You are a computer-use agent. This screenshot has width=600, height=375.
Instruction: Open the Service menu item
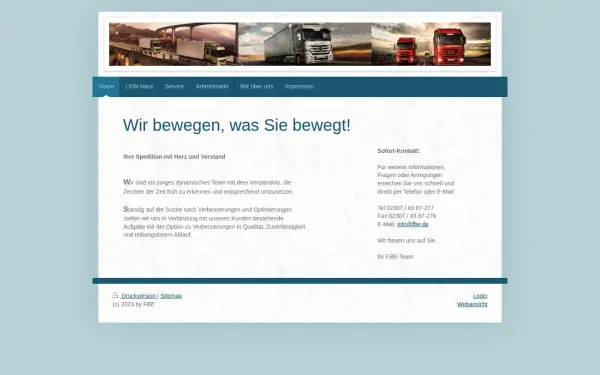coord(174,86)
